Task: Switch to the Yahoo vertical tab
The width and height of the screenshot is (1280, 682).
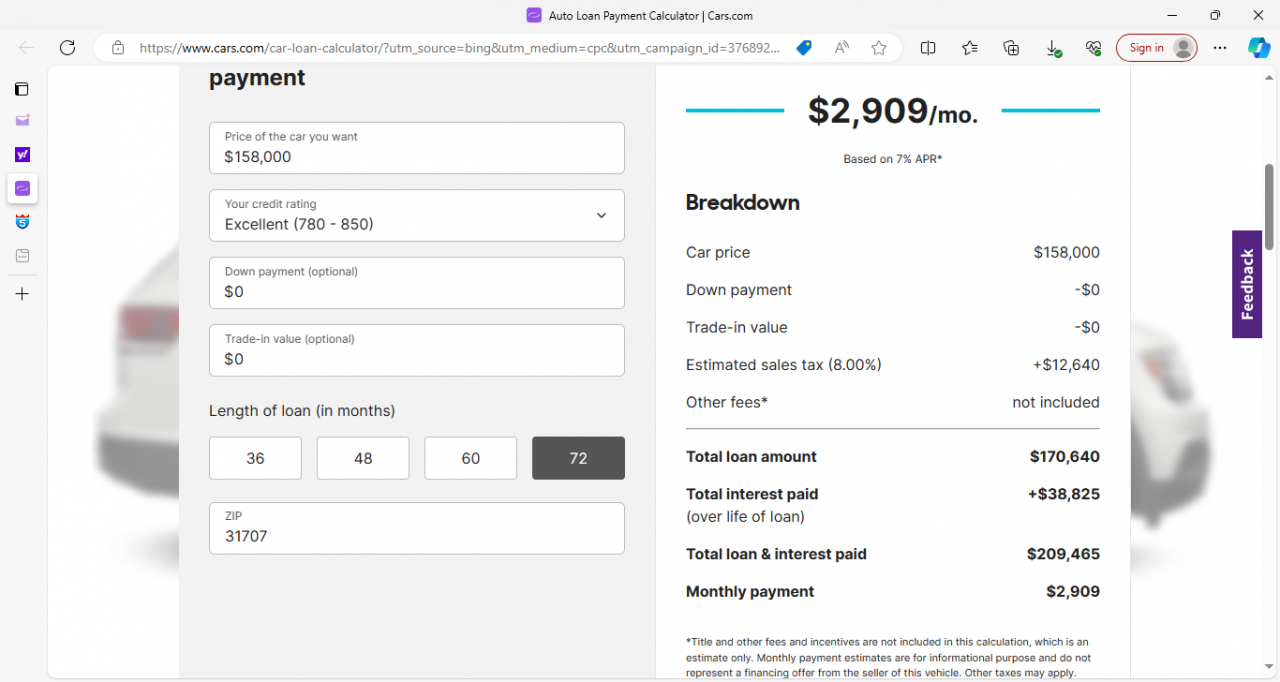Action: [x=22, y=154]
